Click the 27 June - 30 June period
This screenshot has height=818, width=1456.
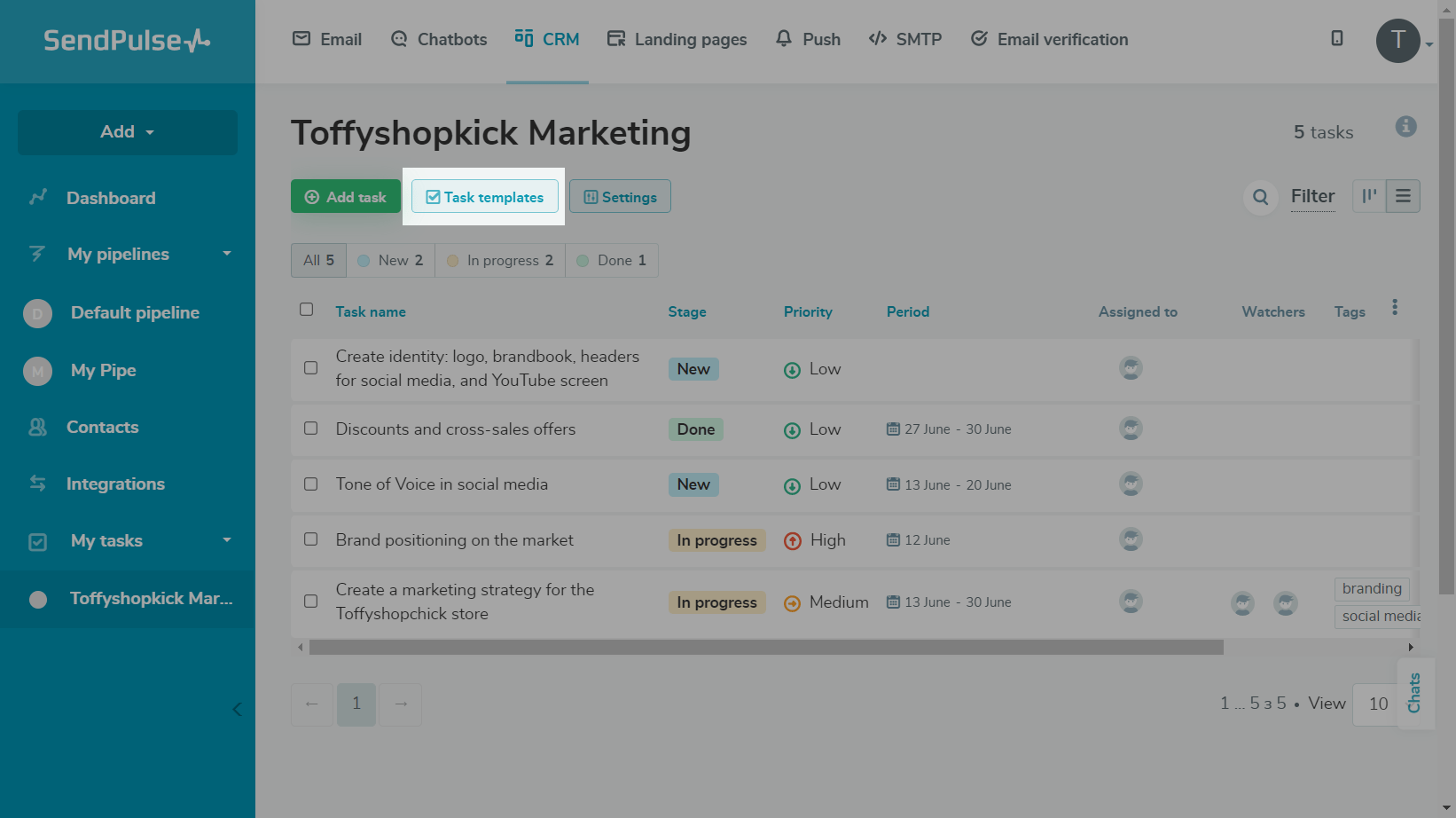coord(949,429)
